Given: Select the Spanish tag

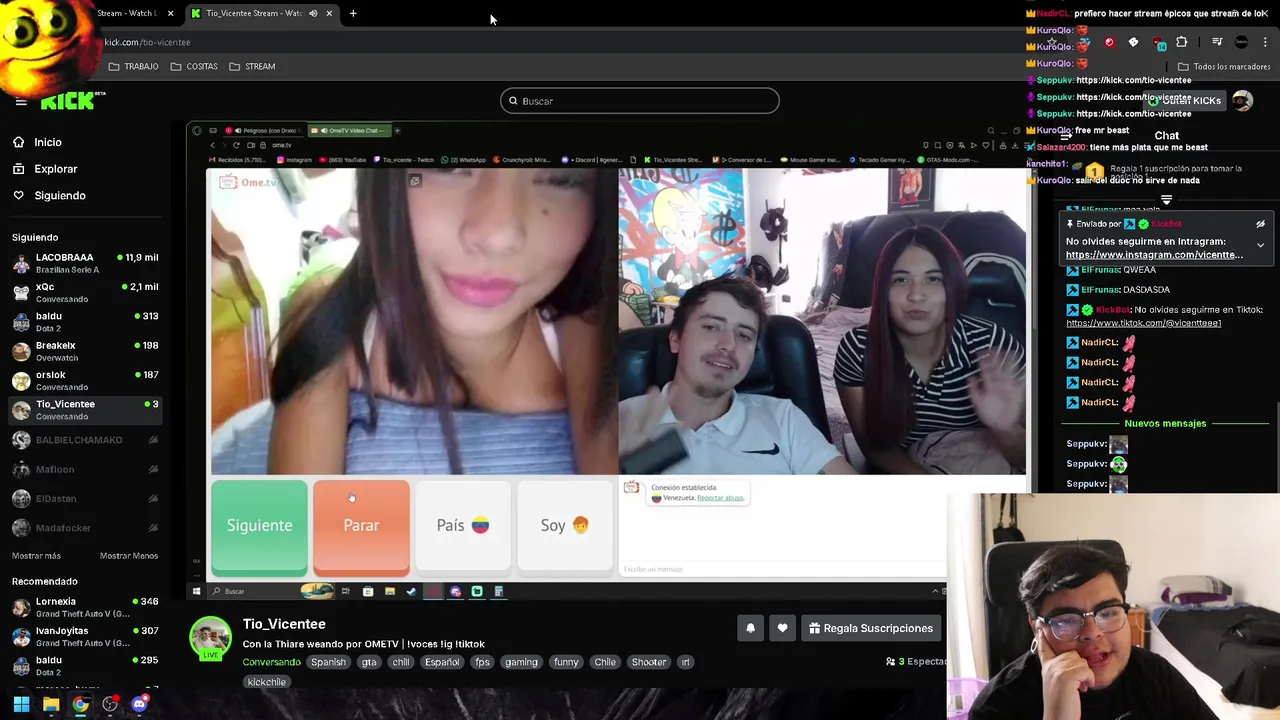Looking at the screenshot, I should click(328, 662).
